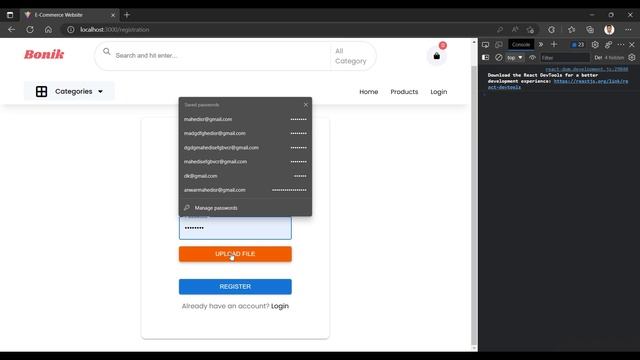
Task: Click the search magnifier icon
Action: (x=107, y=51)
